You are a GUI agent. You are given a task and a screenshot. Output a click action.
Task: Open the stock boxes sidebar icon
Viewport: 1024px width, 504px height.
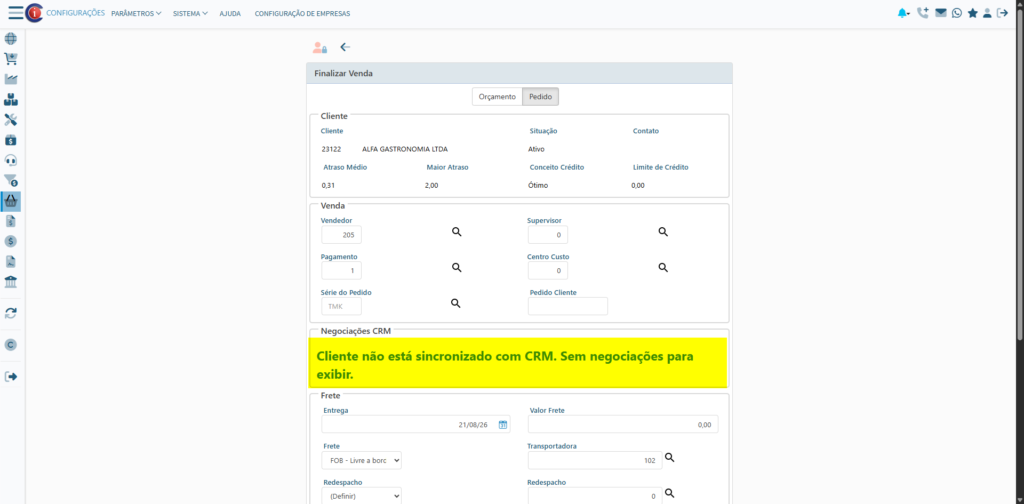(x=11, y=99)
